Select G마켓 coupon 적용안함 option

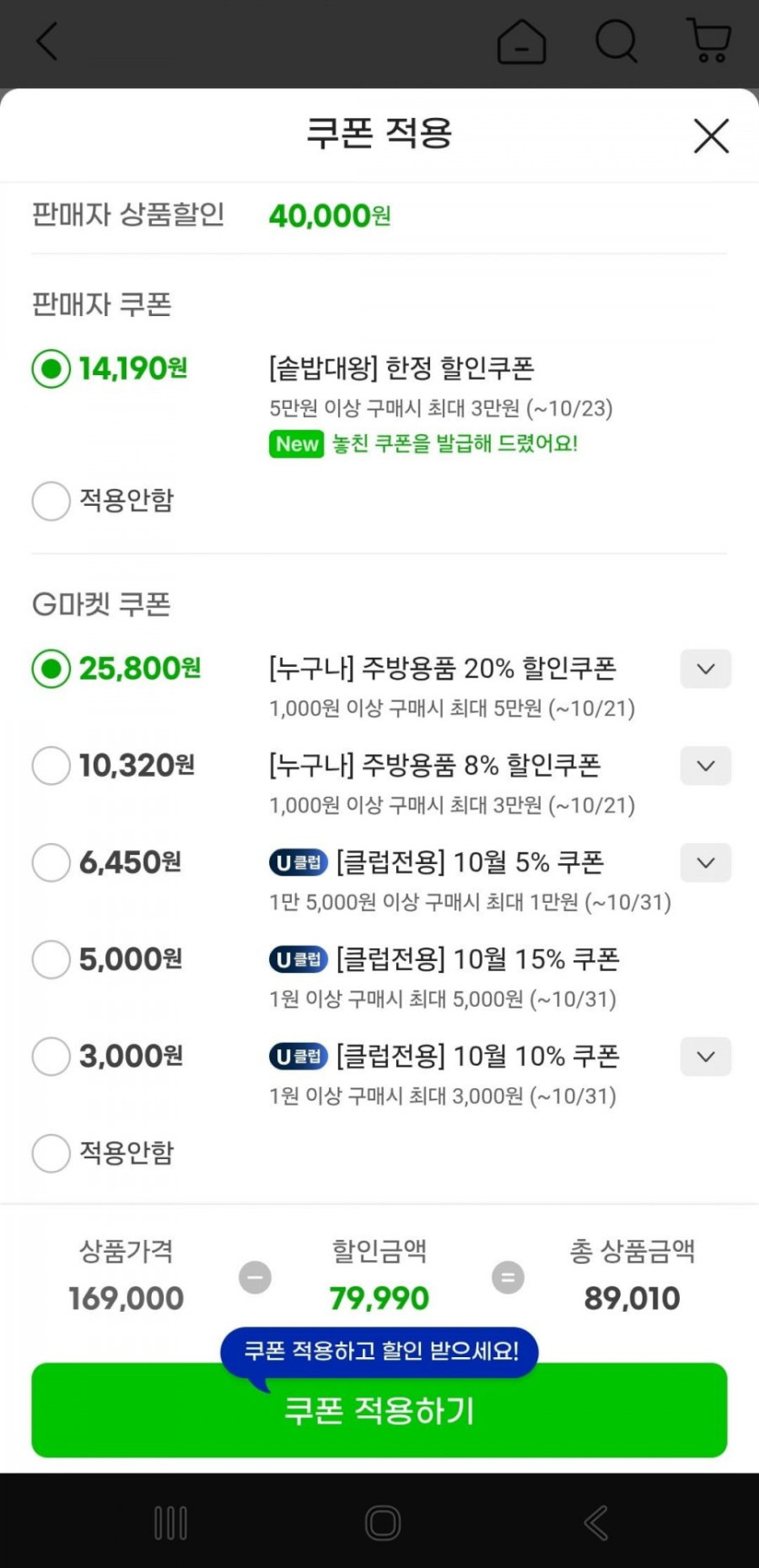click(x=51, y=1154)
